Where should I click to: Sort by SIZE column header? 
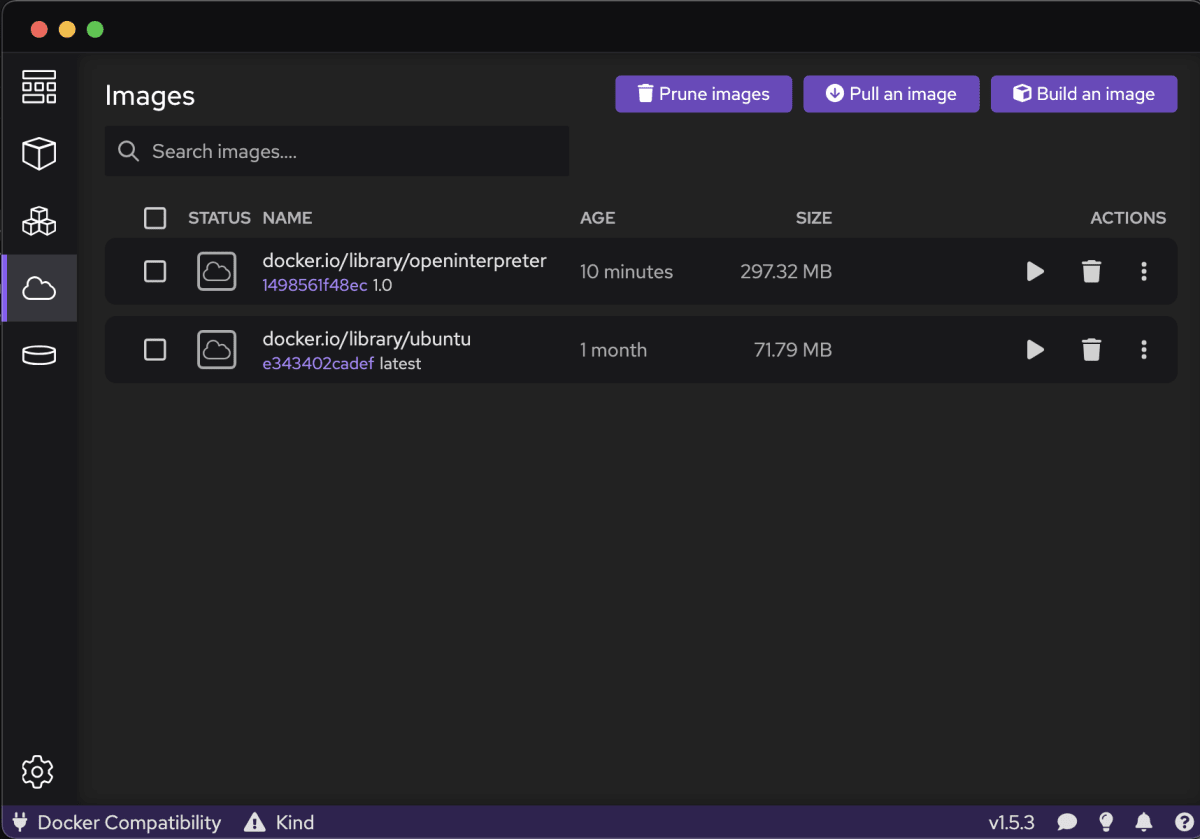pos(814,218)
